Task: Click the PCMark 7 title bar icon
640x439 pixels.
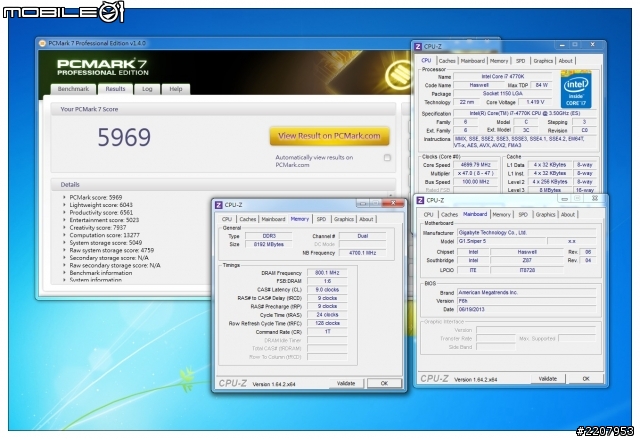Action: [42, 43]
